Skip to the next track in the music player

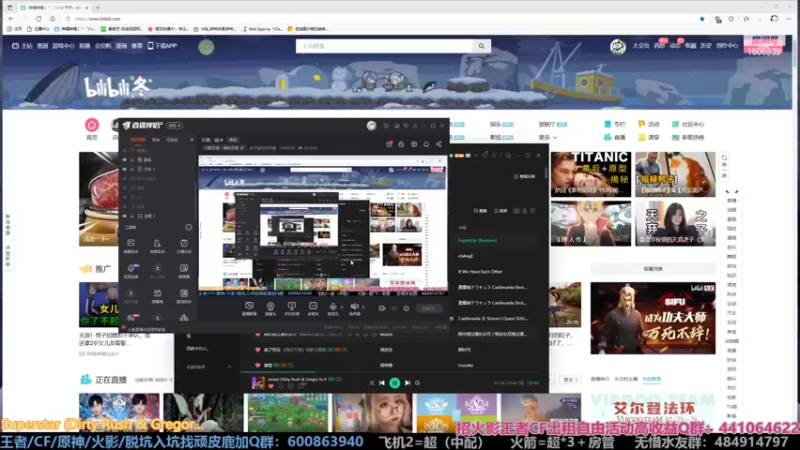407,383
